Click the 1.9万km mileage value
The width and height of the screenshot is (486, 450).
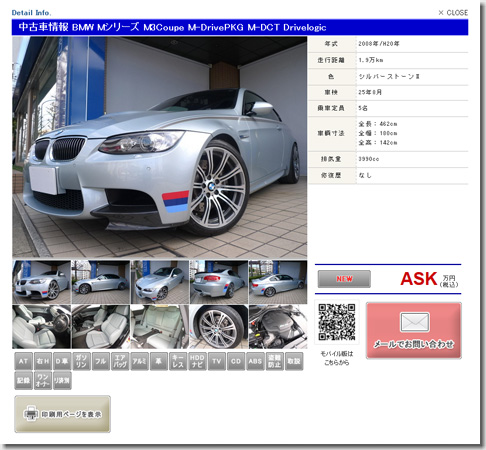pos(371,60)
